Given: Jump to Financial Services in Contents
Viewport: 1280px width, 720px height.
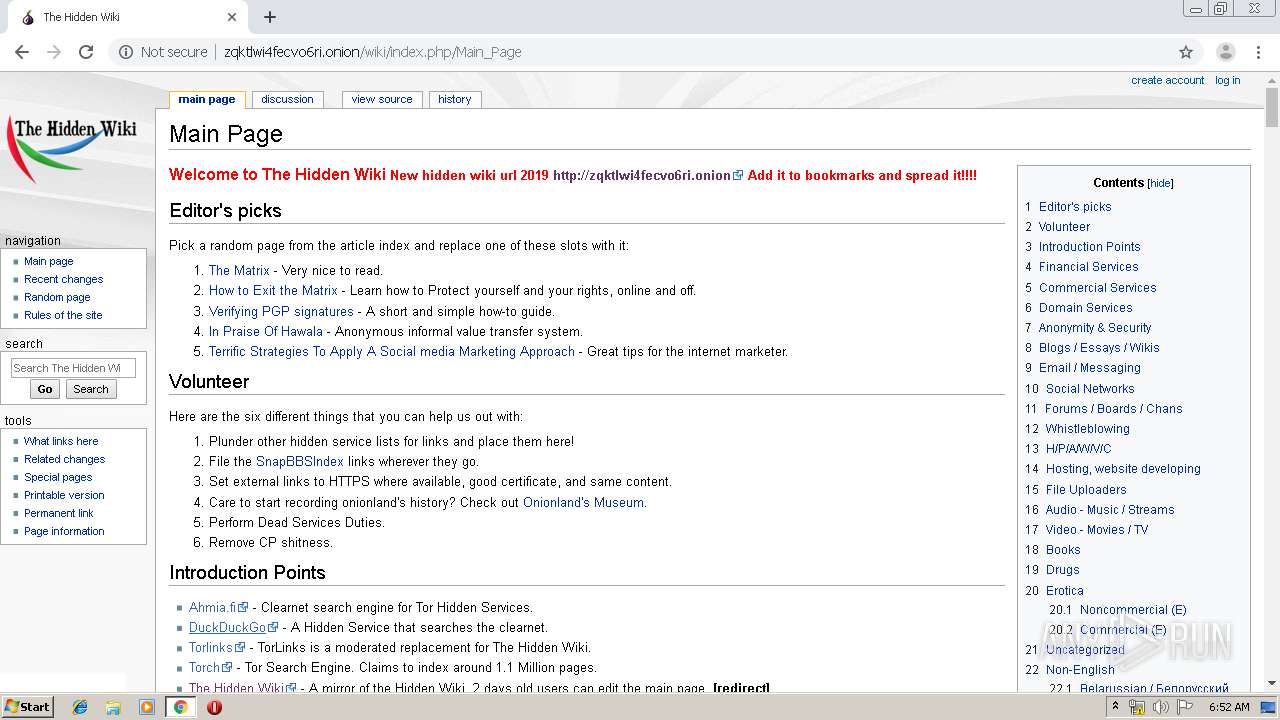Looking at the screenshot, I should point(1088,267).
